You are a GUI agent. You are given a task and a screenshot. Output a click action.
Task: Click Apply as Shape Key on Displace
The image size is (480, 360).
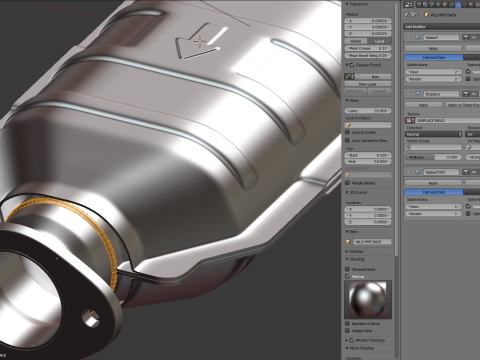(463, 105)
